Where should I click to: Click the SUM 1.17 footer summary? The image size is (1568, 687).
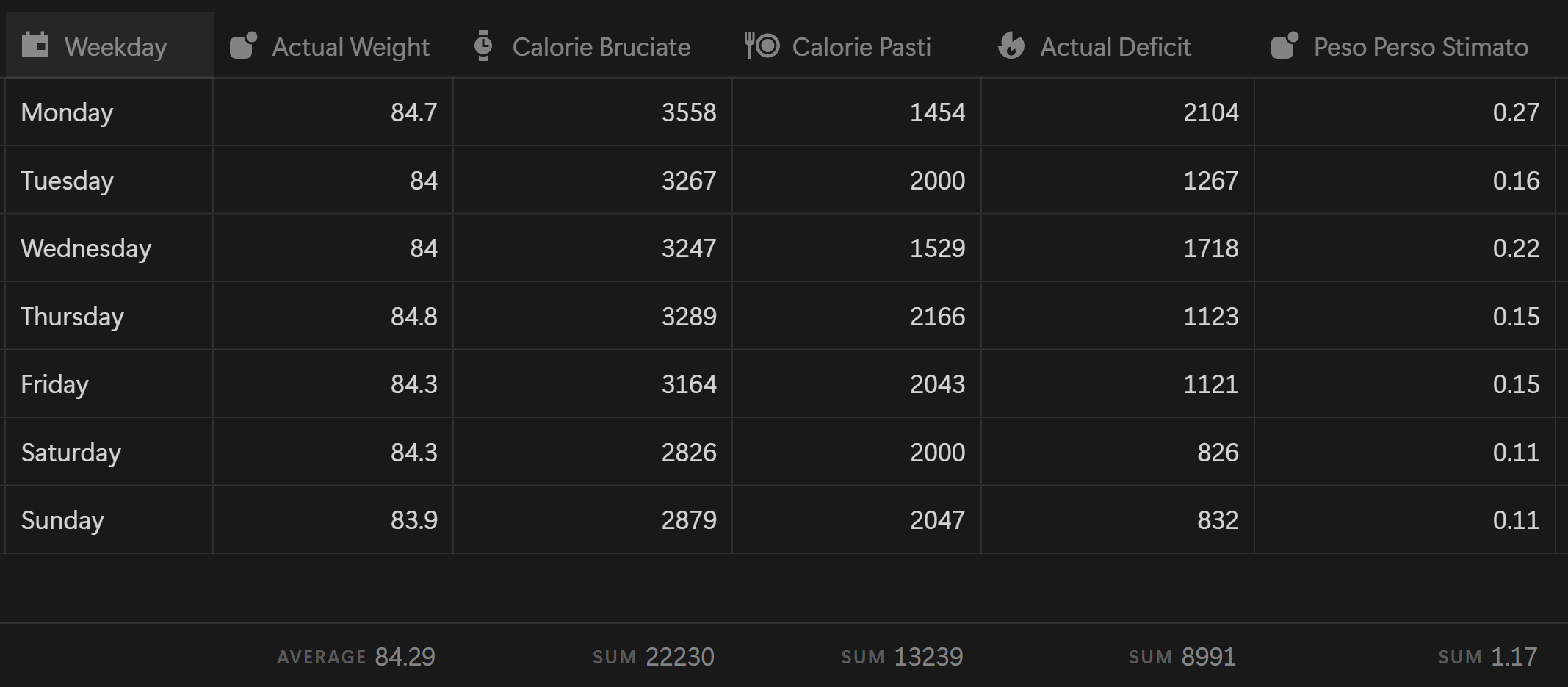pyautogui.click(x=1488, y=656)
